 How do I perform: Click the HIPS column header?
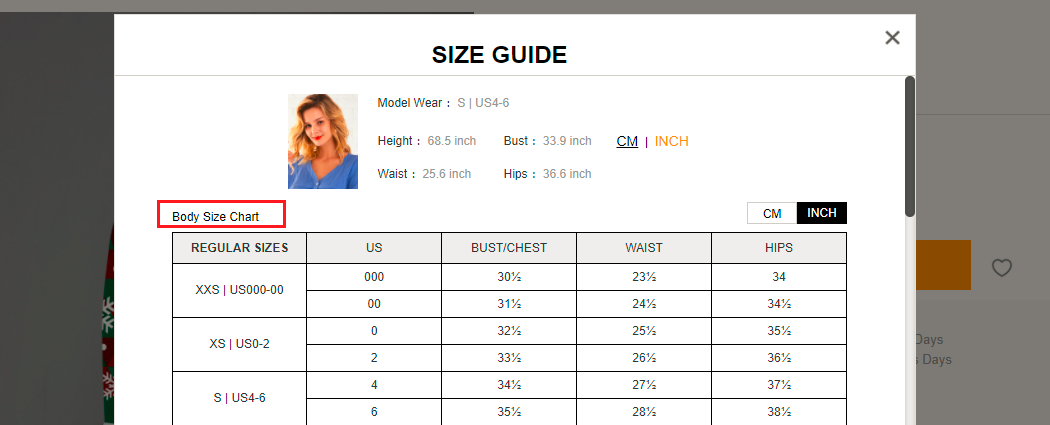click(779, 248)
